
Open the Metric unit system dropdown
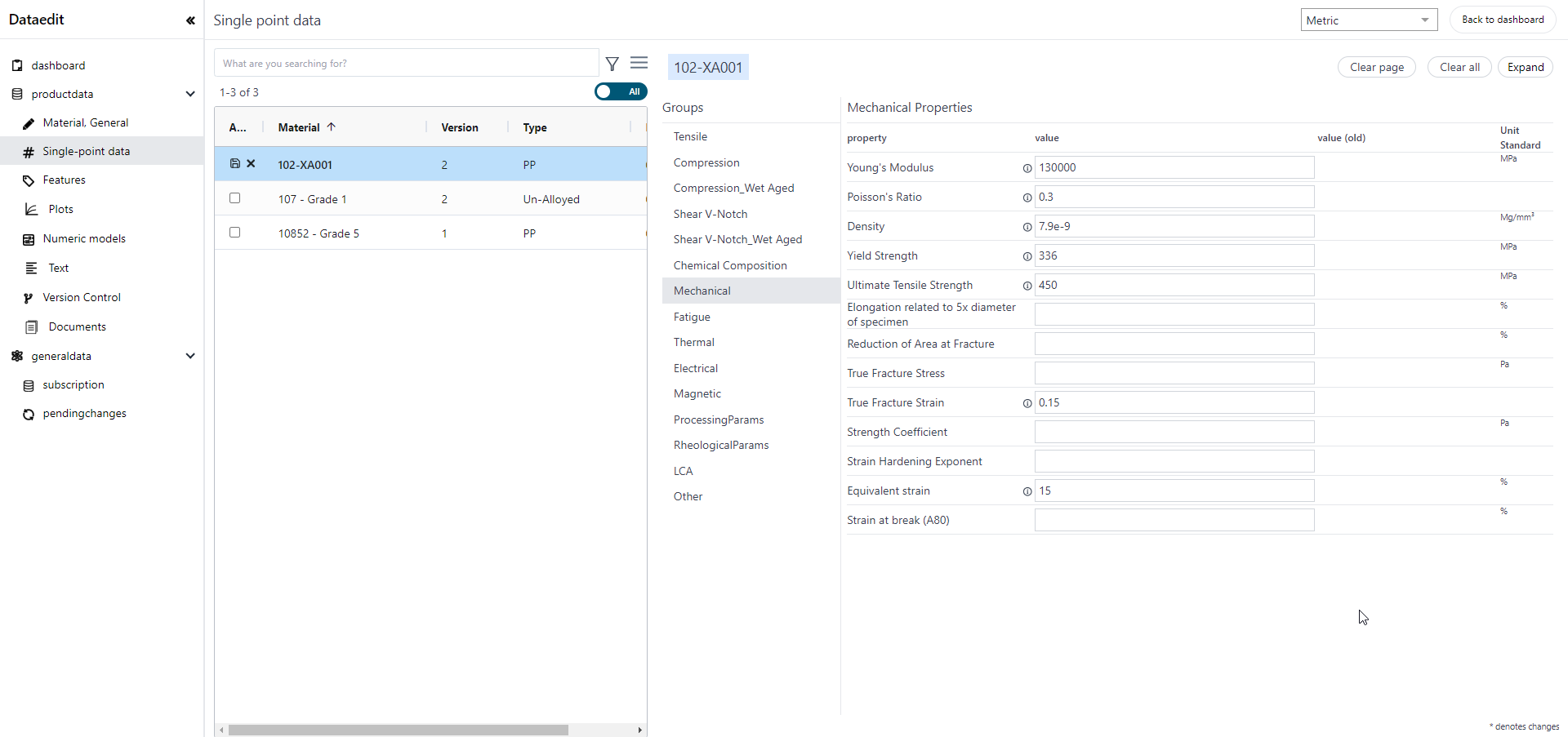[1369, 20]
